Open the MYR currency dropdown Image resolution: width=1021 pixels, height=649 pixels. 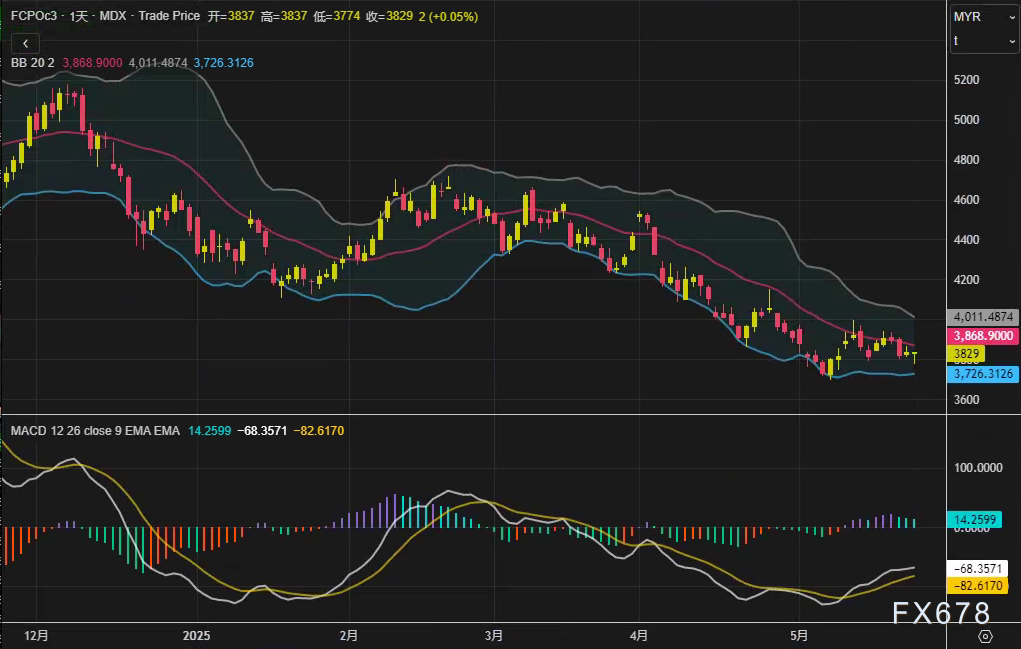(x=984, y=17)
